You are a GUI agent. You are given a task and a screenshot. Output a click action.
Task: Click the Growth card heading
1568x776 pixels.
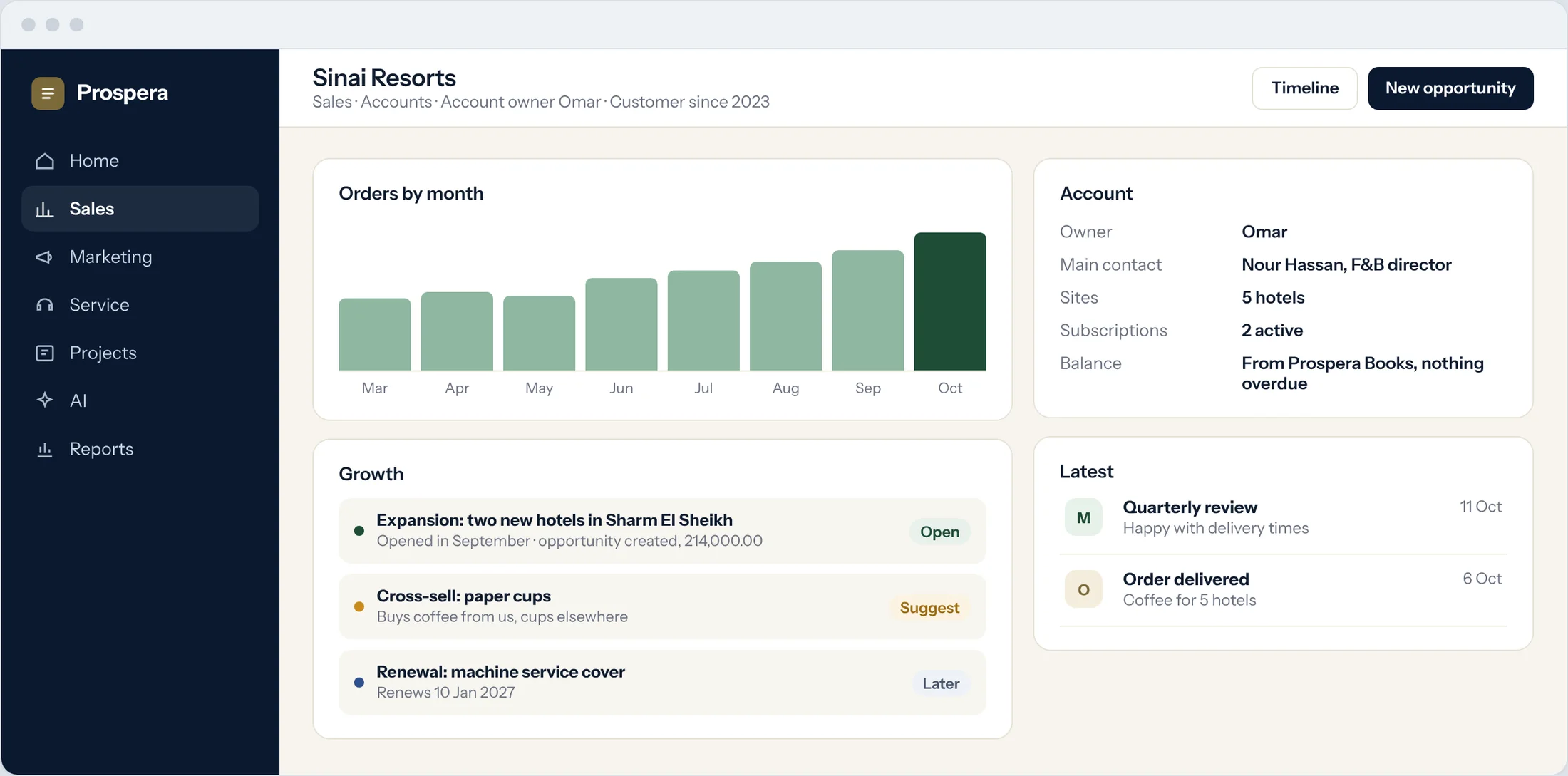point(371,475)
